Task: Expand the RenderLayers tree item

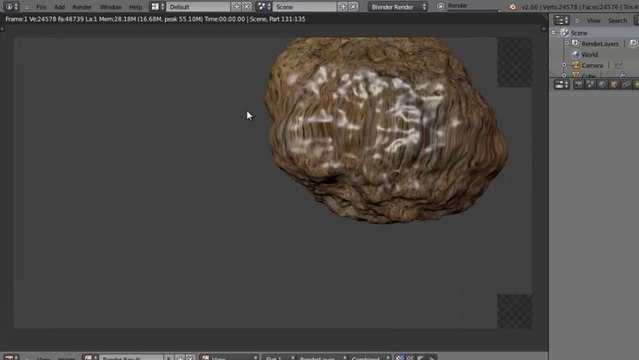Action: point(567,44)
